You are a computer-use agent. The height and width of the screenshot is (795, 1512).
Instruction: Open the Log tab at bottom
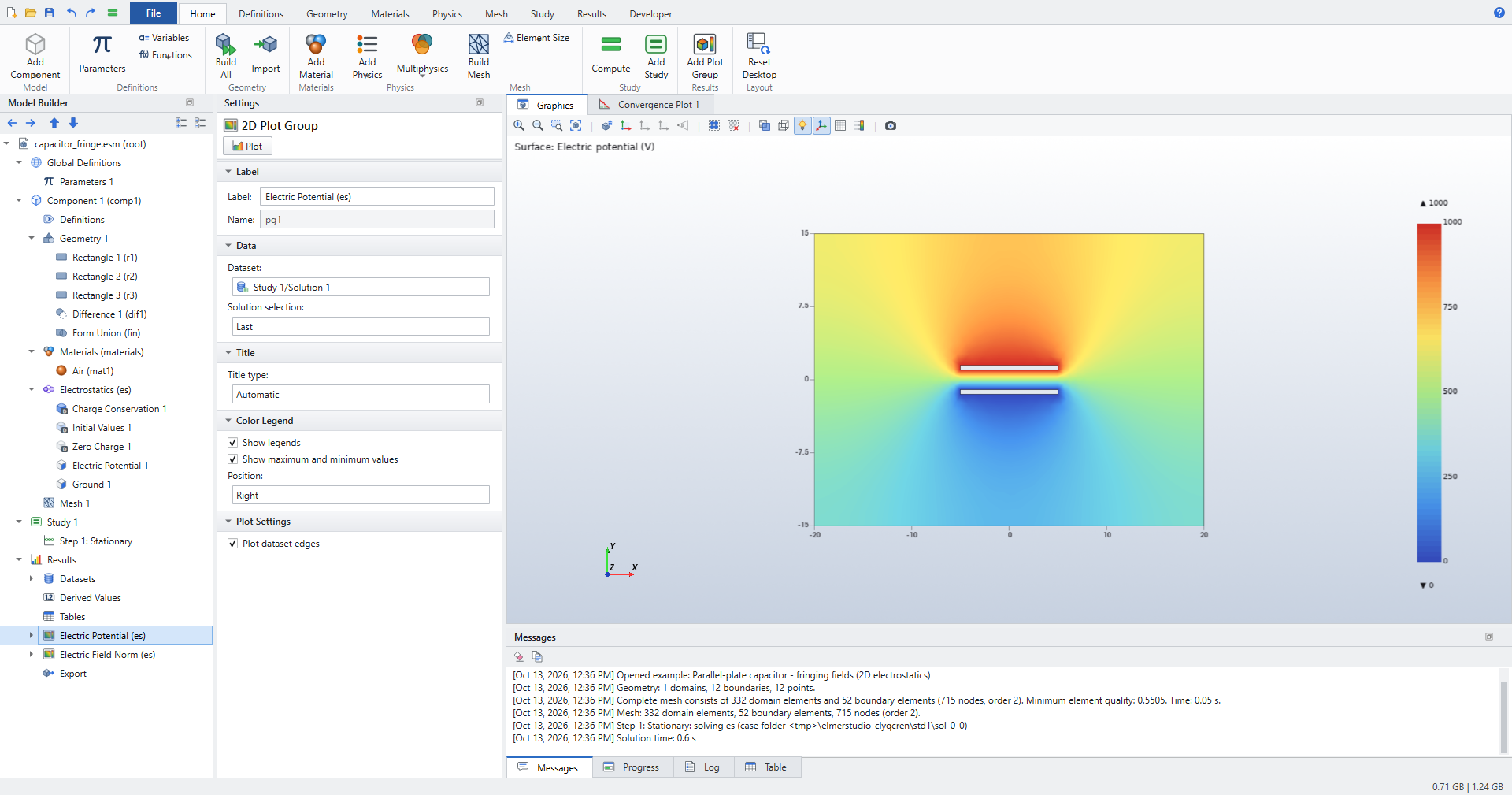pyautogui.click(x=703, y=767)
